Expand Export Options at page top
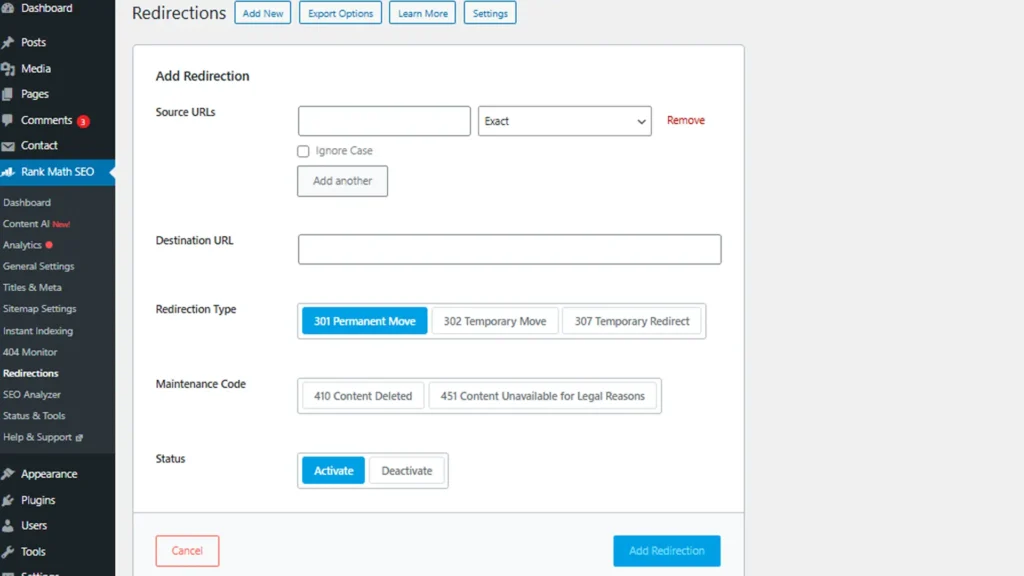The width and height of the screenshot is (1024, 576). pyautogui.click(x=340, y=14)
